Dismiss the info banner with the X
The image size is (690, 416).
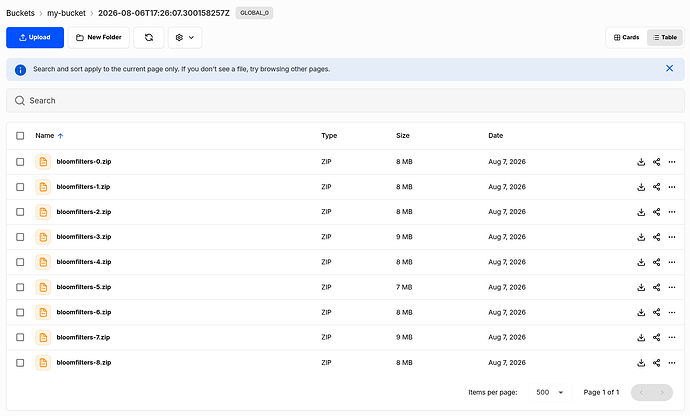point(669,68)
